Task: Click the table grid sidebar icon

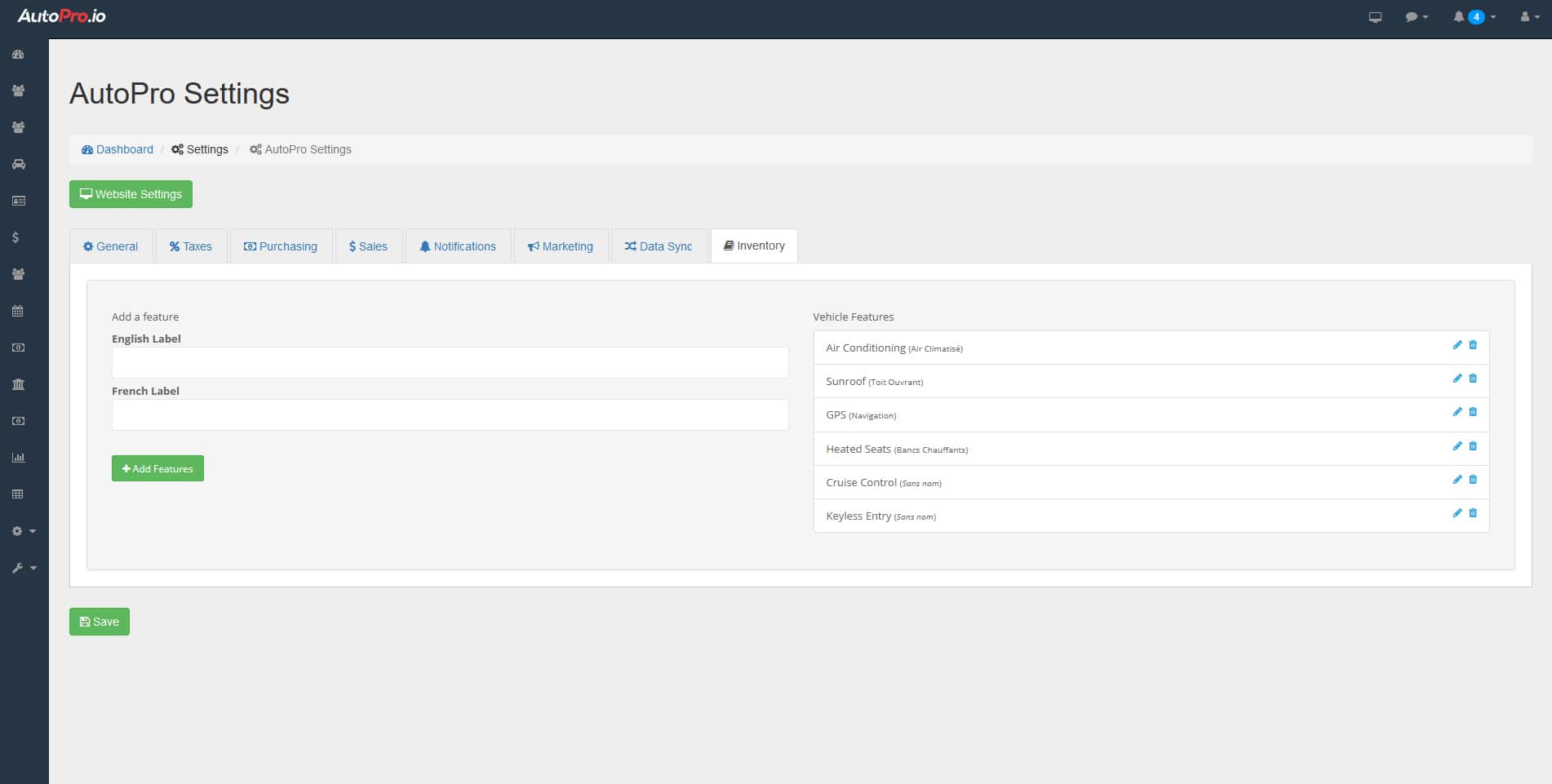Action: tap(18, 494)
